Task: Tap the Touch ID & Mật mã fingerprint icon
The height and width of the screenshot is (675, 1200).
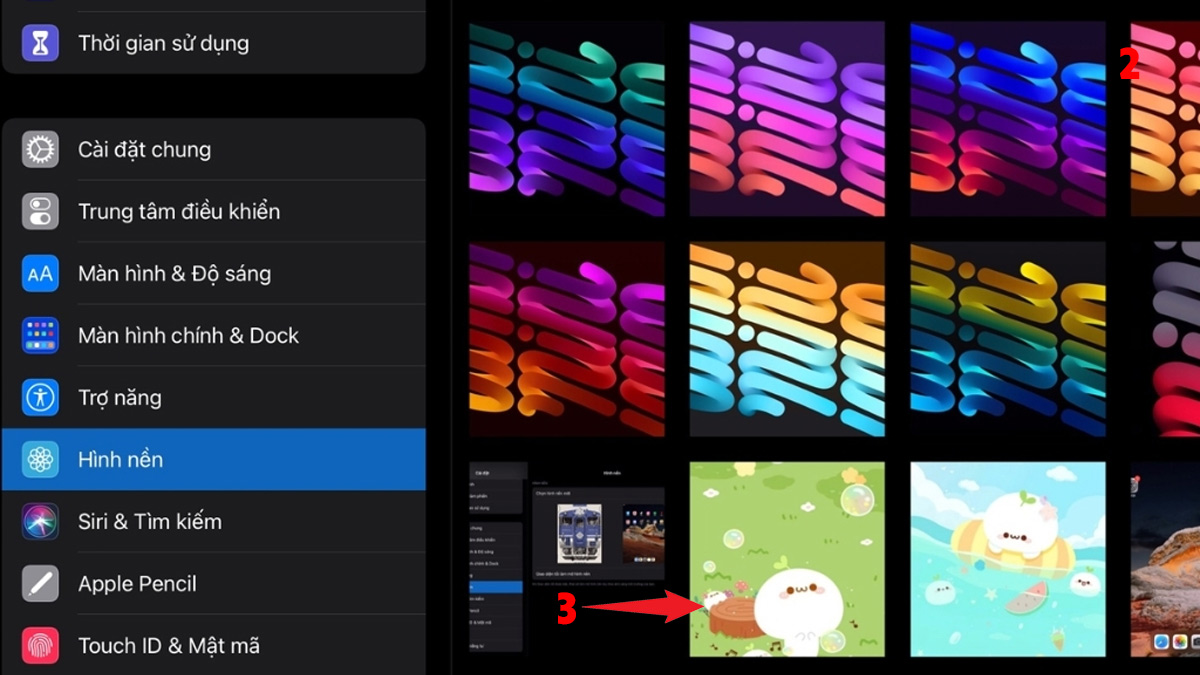Action: 41,646
